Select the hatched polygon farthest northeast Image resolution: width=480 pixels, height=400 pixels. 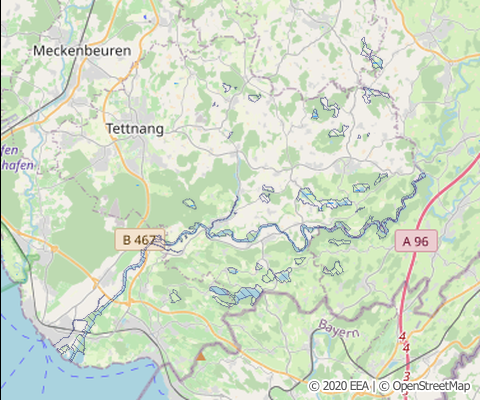(x=372, y=55)
